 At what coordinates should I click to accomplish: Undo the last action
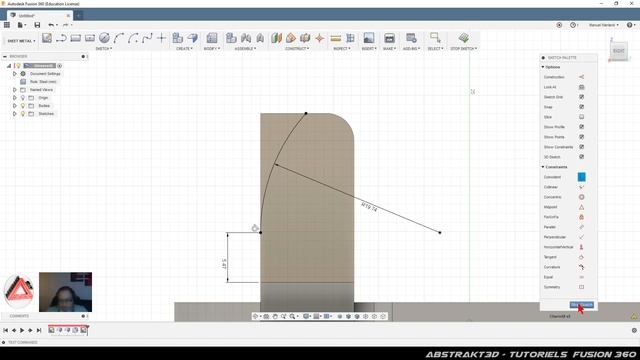pos(51,25)
